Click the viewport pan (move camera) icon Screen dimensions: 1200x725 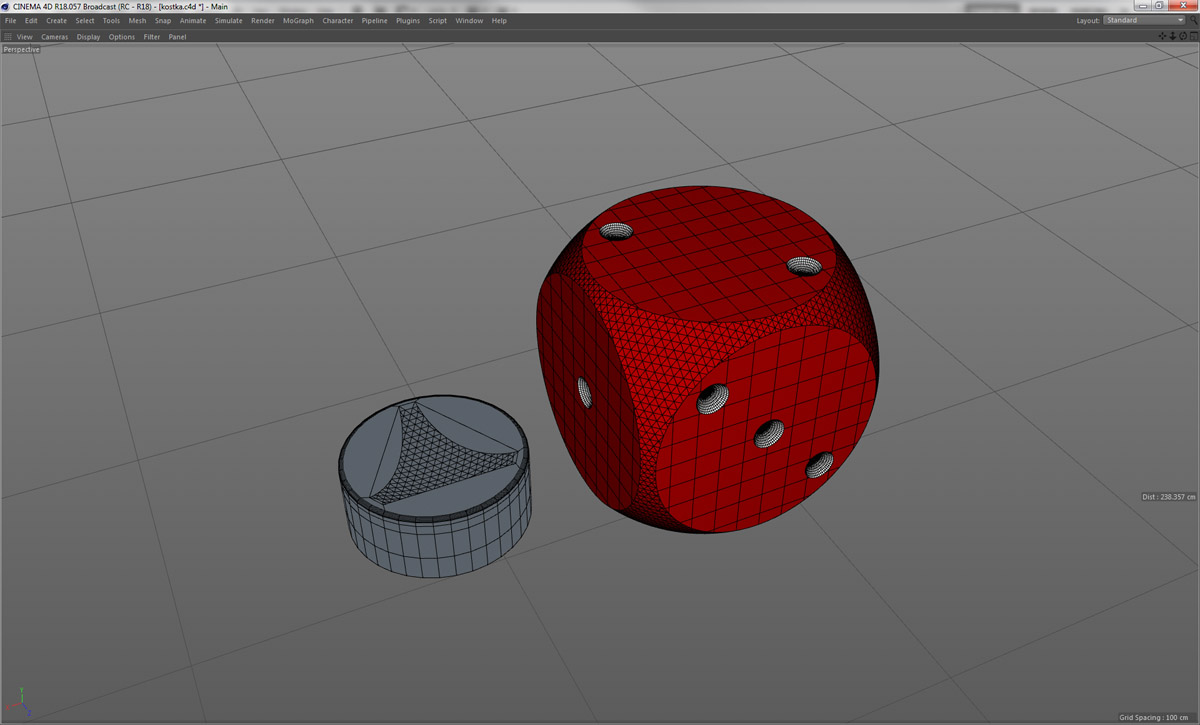[1162, 36]
